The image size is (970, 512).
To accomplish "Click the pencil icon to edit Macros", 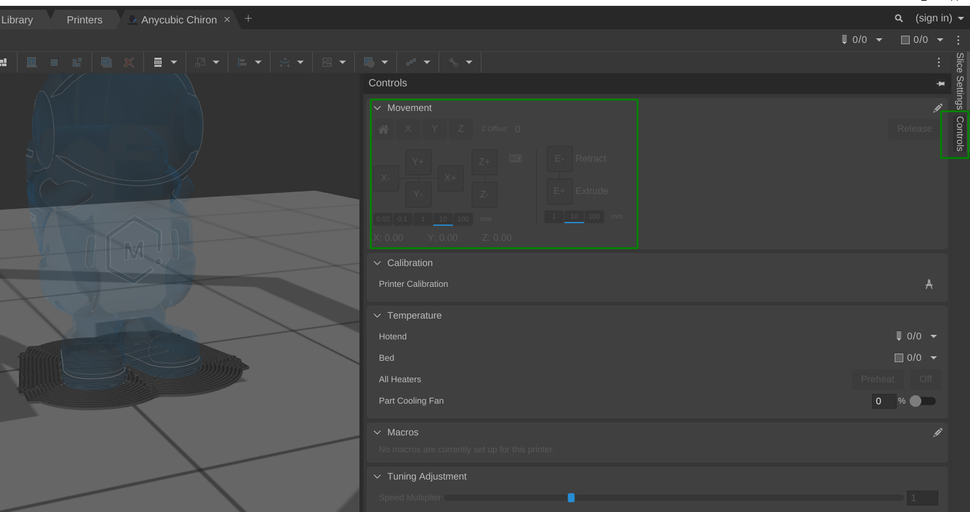I will pyautogui.click(x=937, y=433).
